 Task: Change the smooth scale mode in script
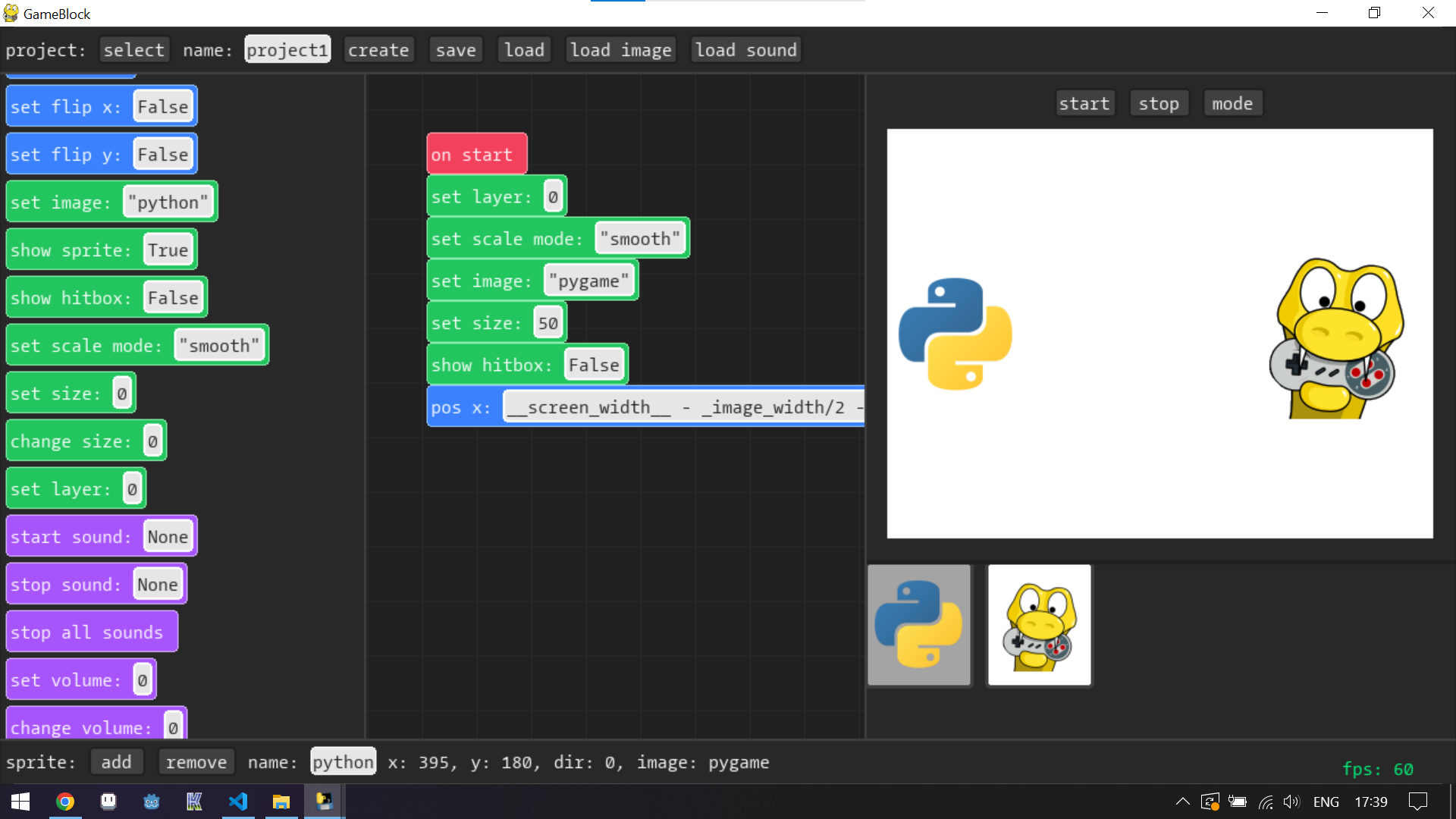pyautogui.click(x=640, y=239)
